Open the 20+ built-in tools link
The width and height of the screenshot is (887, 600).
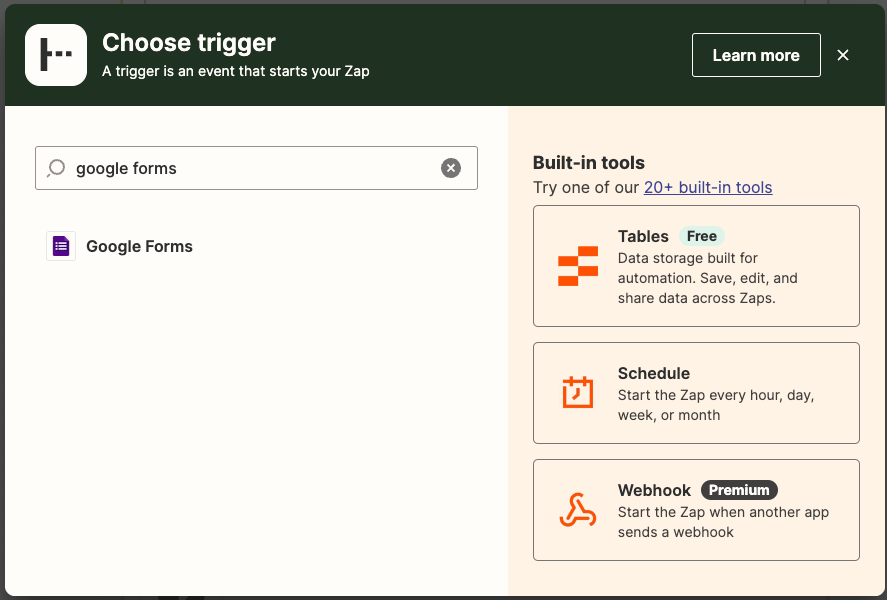708,187
